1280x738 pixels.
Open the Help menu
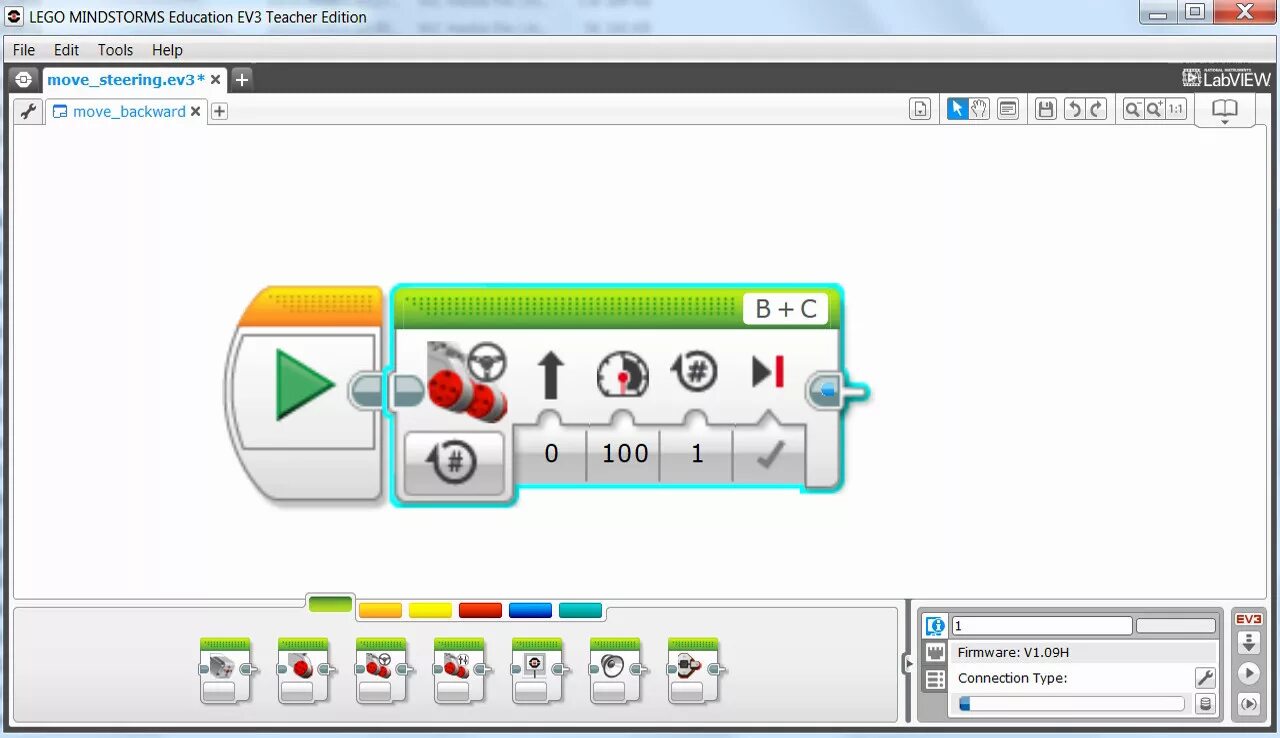tap(167, 50)
